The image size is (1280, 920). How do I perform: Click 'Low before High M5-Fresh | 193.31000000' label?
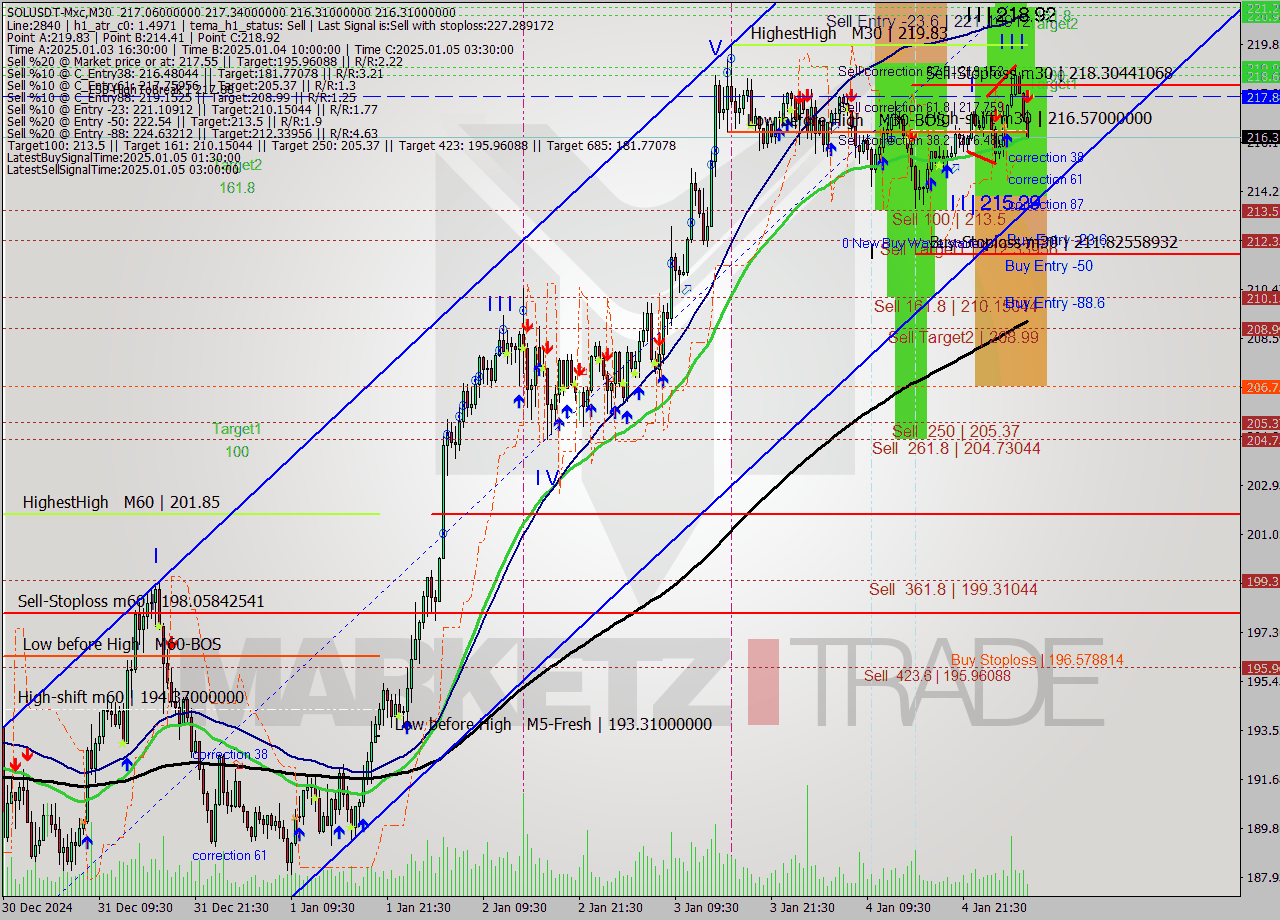(553, 724)
